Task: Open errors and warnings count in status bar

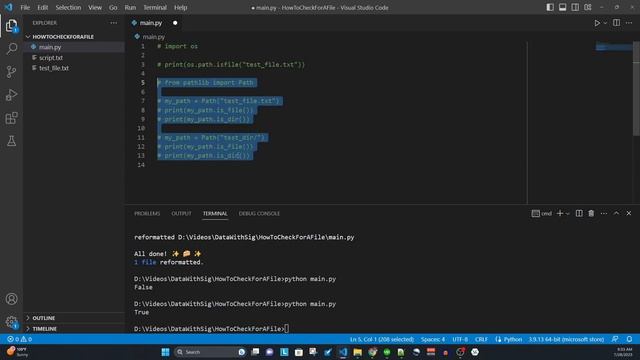Action: 20,339
